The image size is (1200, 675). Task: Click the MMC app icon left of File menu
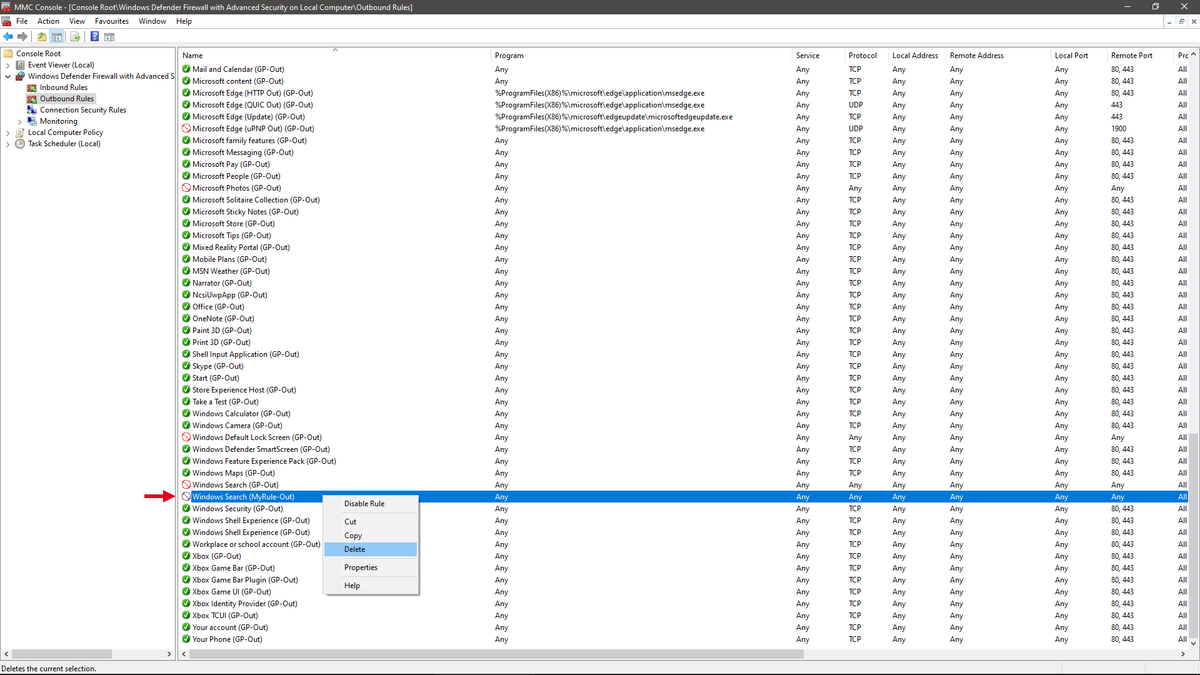[x=6, y=21]
